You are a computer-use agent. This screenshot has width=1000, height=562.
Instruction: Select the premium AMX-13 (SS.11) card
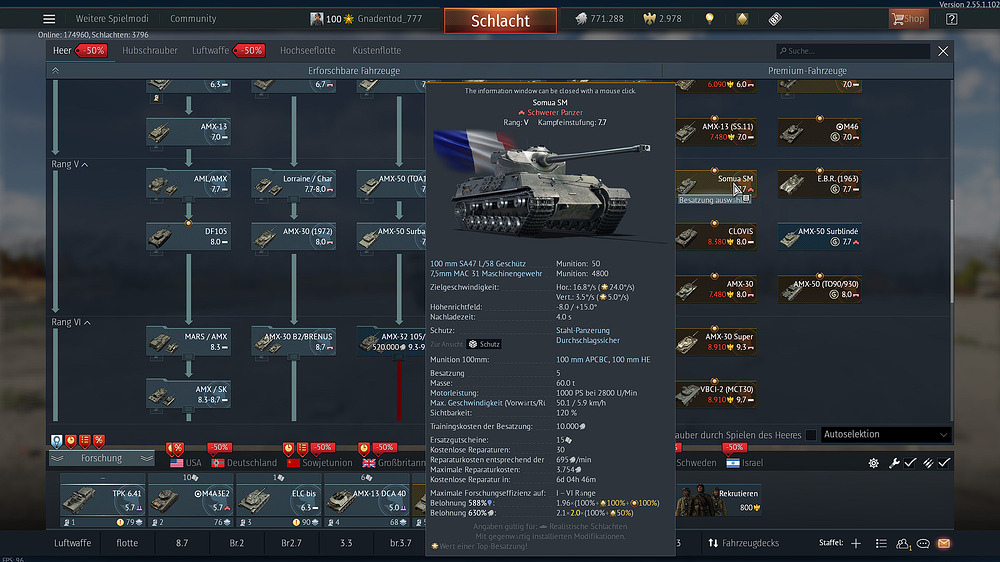click(x=716, y=132)
